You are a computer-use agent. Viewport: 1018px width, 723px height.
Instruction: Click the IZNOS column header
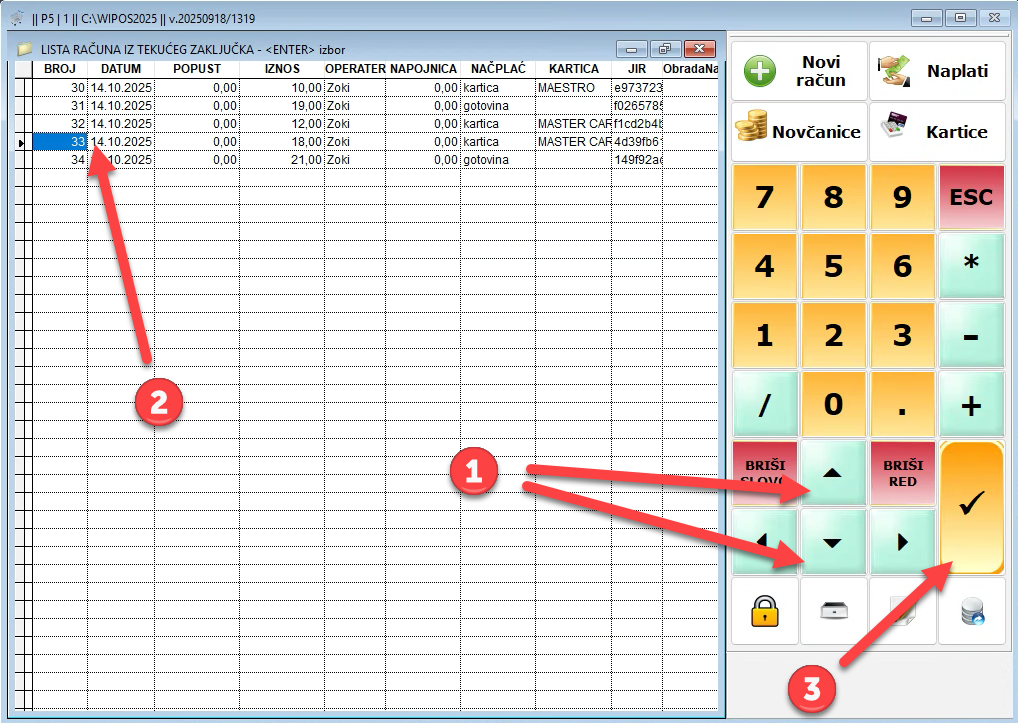click(282, 69)
